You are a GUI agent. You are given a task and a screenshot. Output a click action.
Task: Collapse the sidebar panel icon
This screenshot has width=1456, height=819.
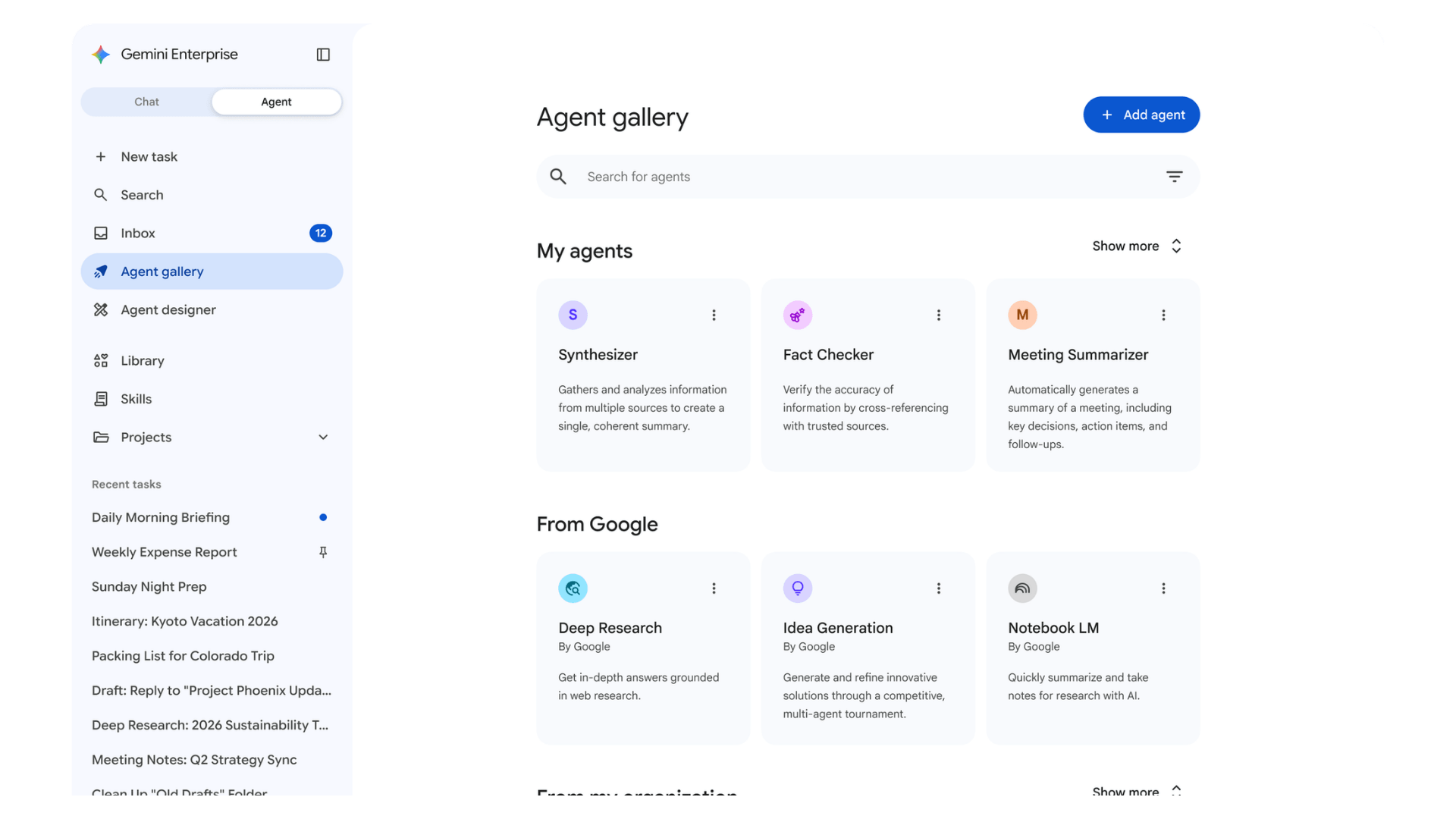tap(323, 55)
